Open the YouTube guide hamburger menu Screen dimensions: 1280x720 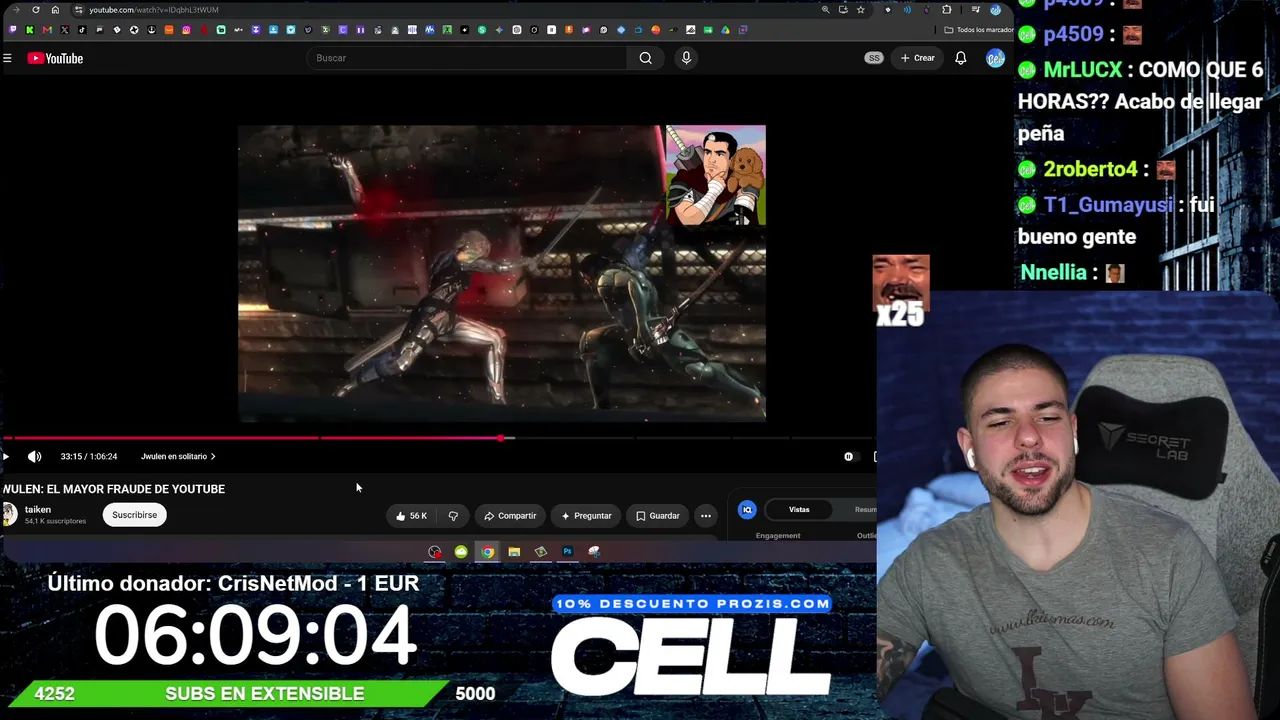pyautogui.click(x=7, y=58)
